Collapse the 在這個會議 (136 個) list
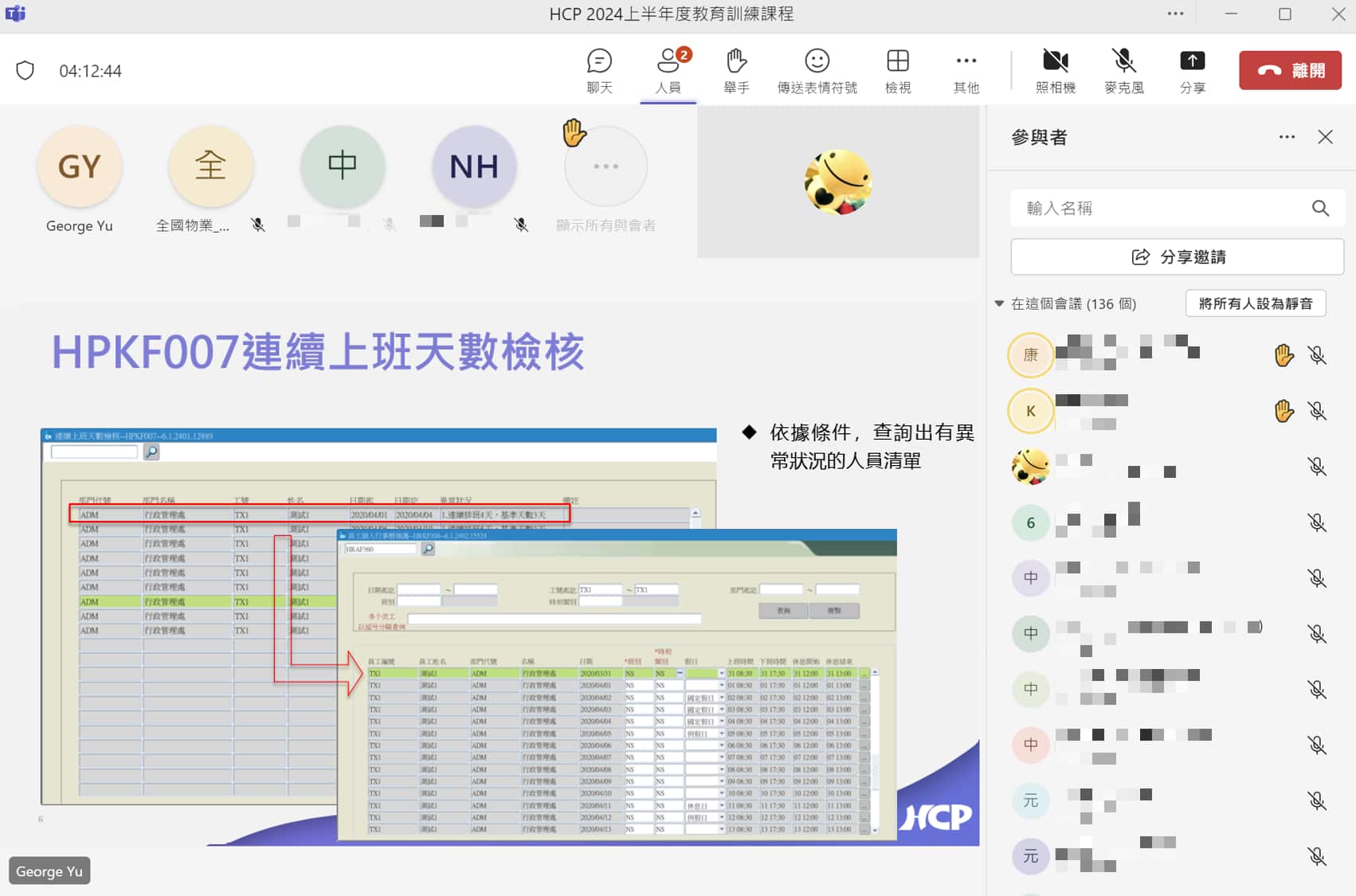This screenshot has height=896, width=1356. (999, 303)
